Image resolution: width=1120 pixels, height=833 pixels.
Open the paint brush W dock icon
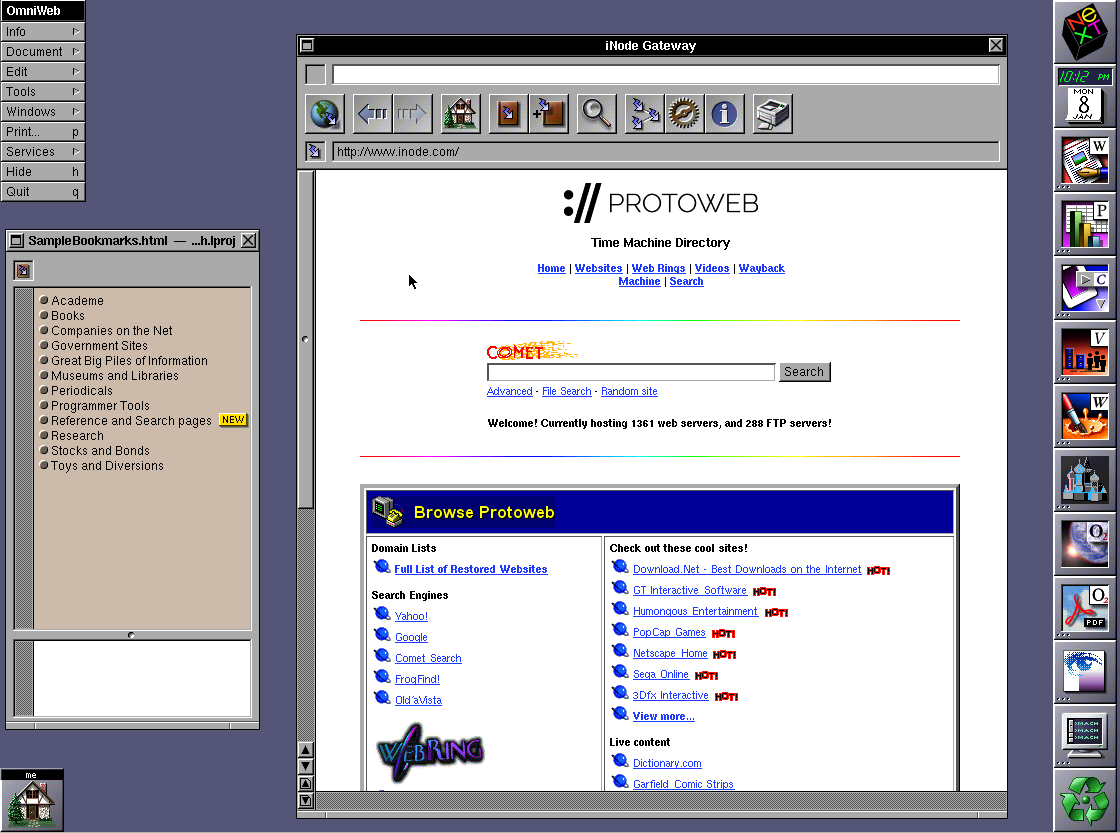coord(1085,416)
